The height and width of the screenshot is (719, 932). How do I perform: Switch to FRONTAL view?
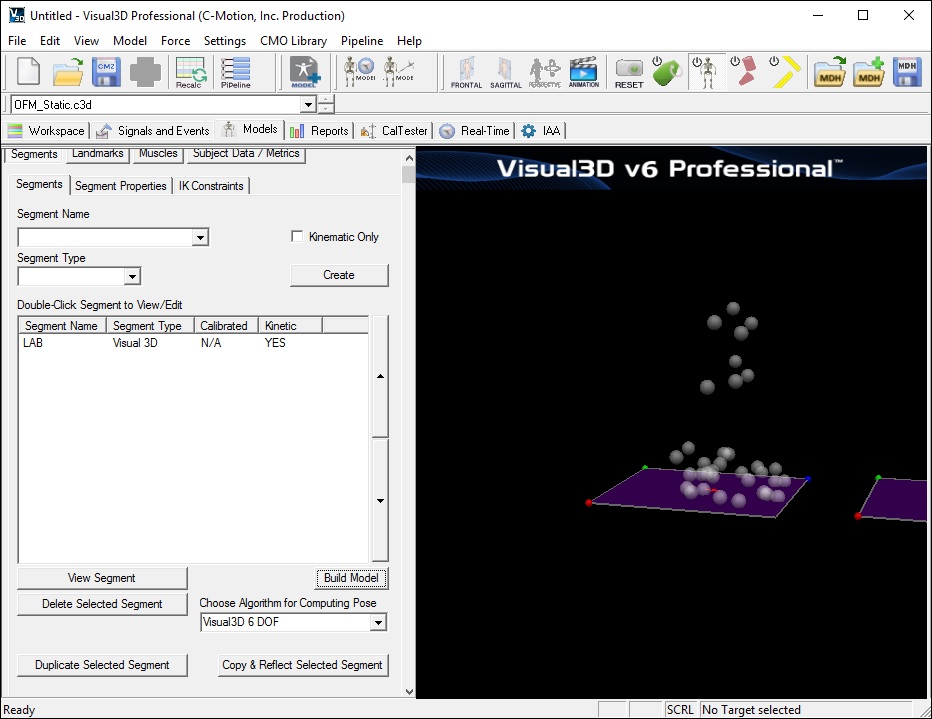[x=467, y=72]
